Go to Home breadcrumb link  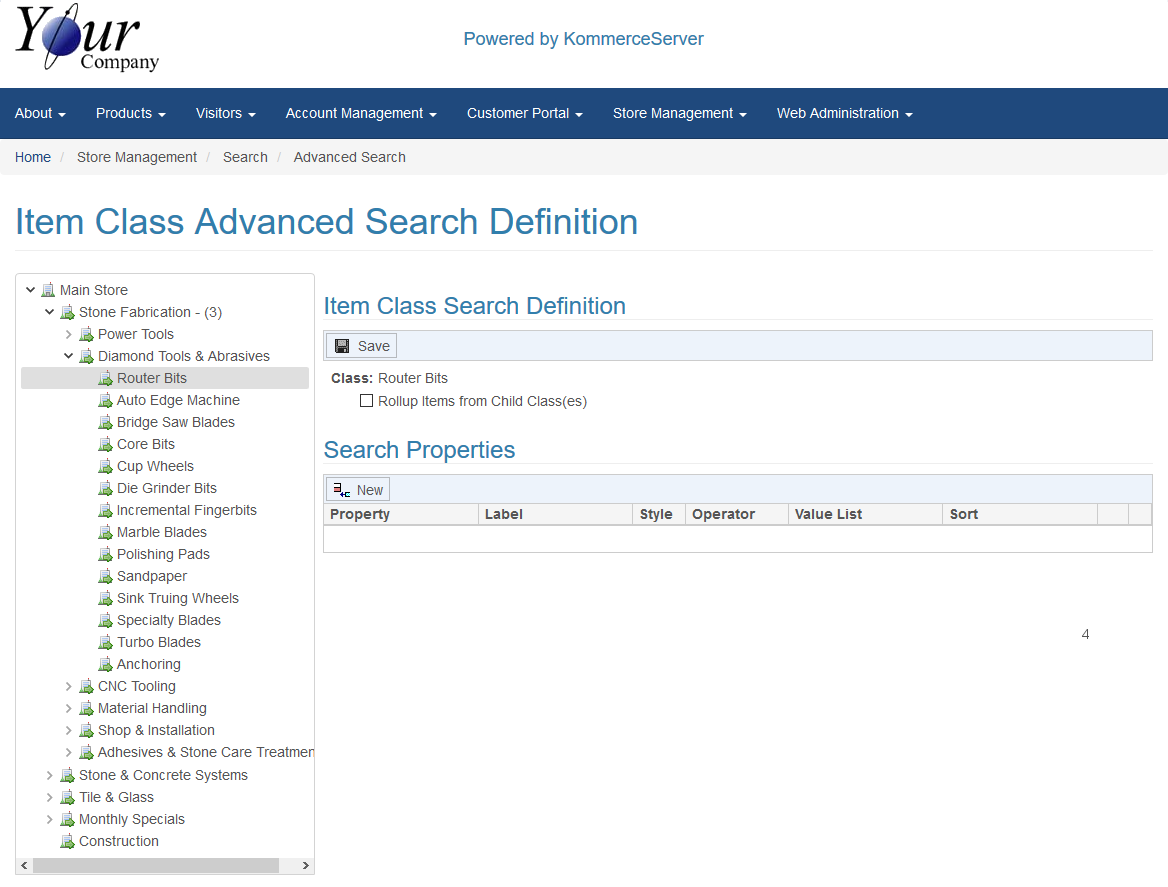click(33, 157)
